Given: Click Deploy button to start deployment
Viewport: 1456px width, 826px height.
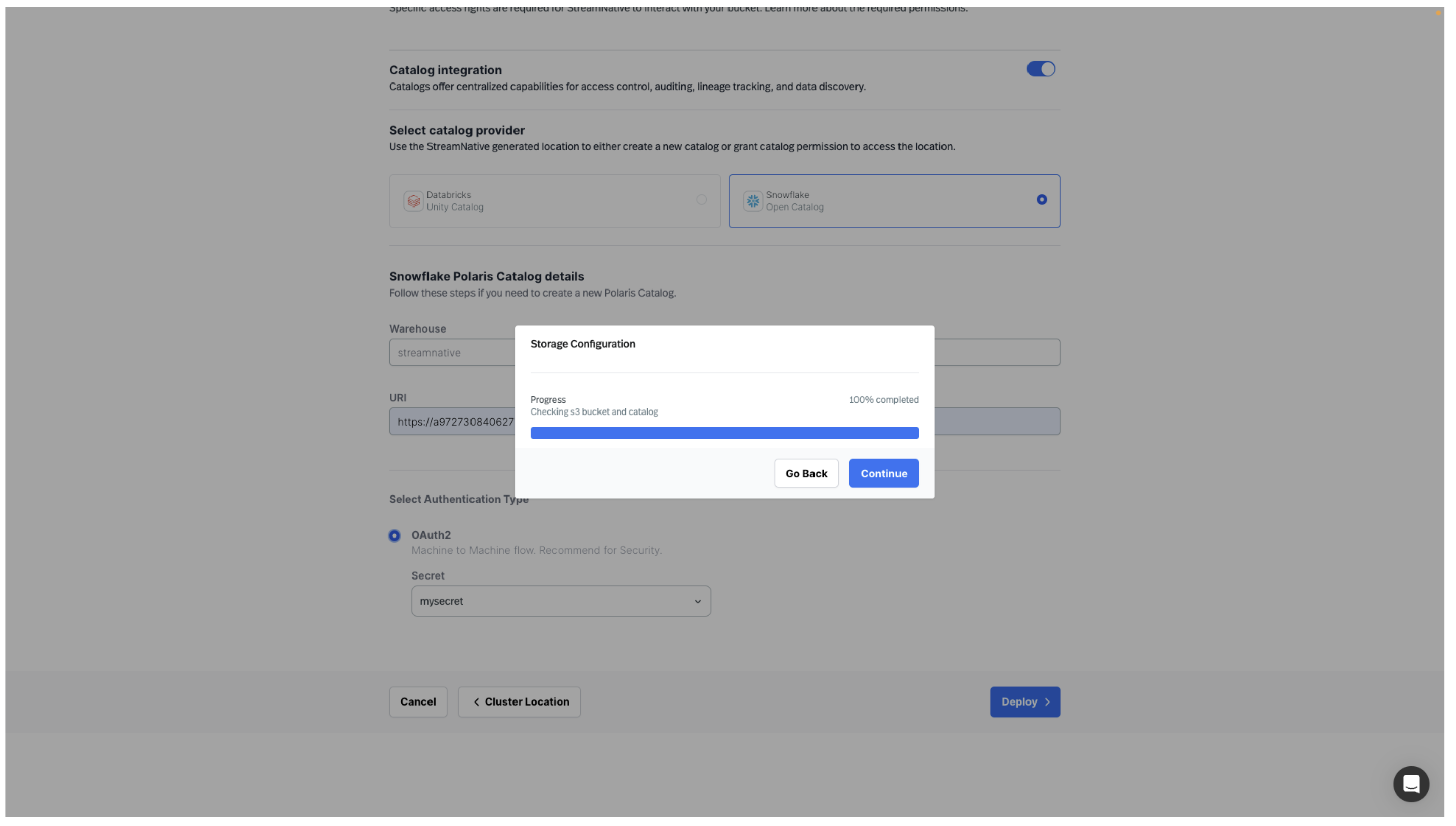Looking at the screenshot, I should (x=1025, y=702).
